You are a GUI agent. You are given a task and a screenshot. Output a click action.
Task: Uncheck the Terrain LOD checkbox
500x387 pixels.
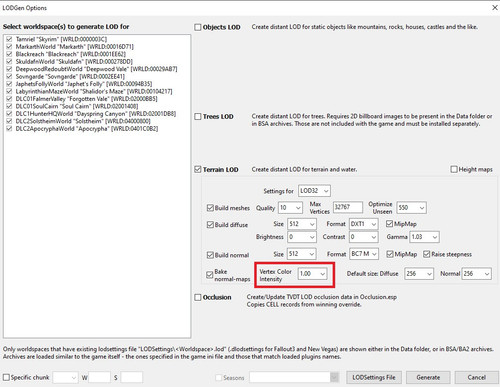click(198, 170)
